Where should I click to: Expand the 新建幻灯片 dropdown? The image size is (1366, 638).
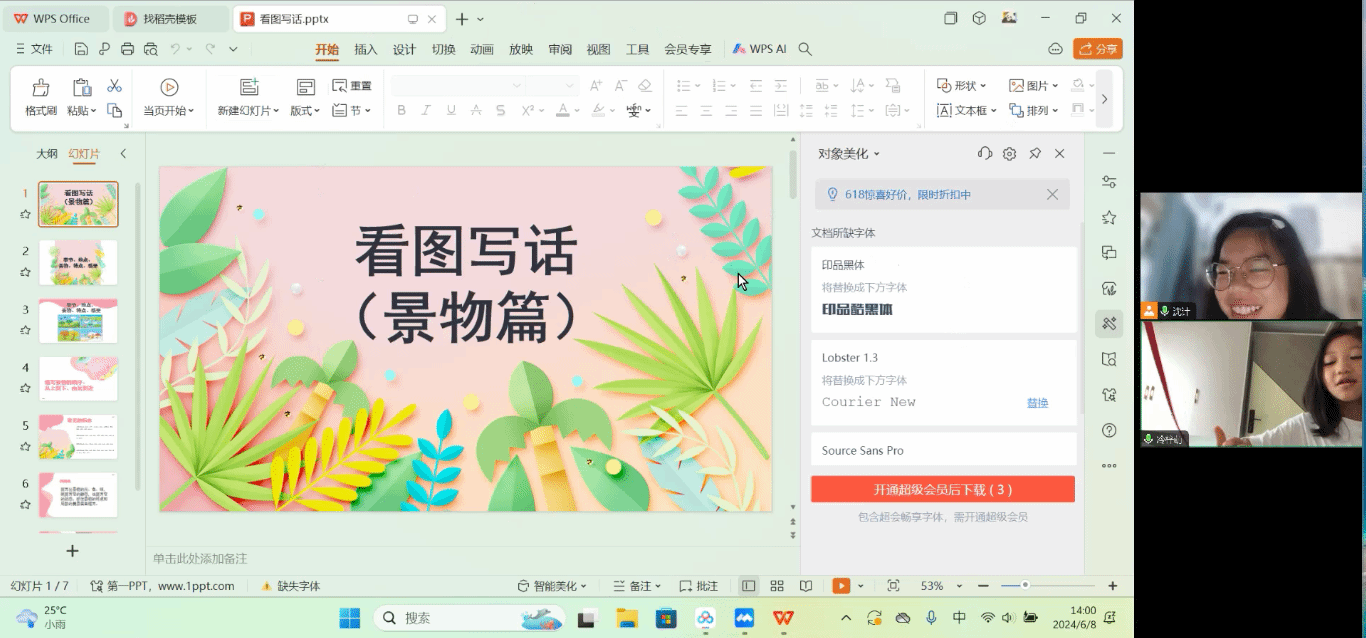[249, 111]
